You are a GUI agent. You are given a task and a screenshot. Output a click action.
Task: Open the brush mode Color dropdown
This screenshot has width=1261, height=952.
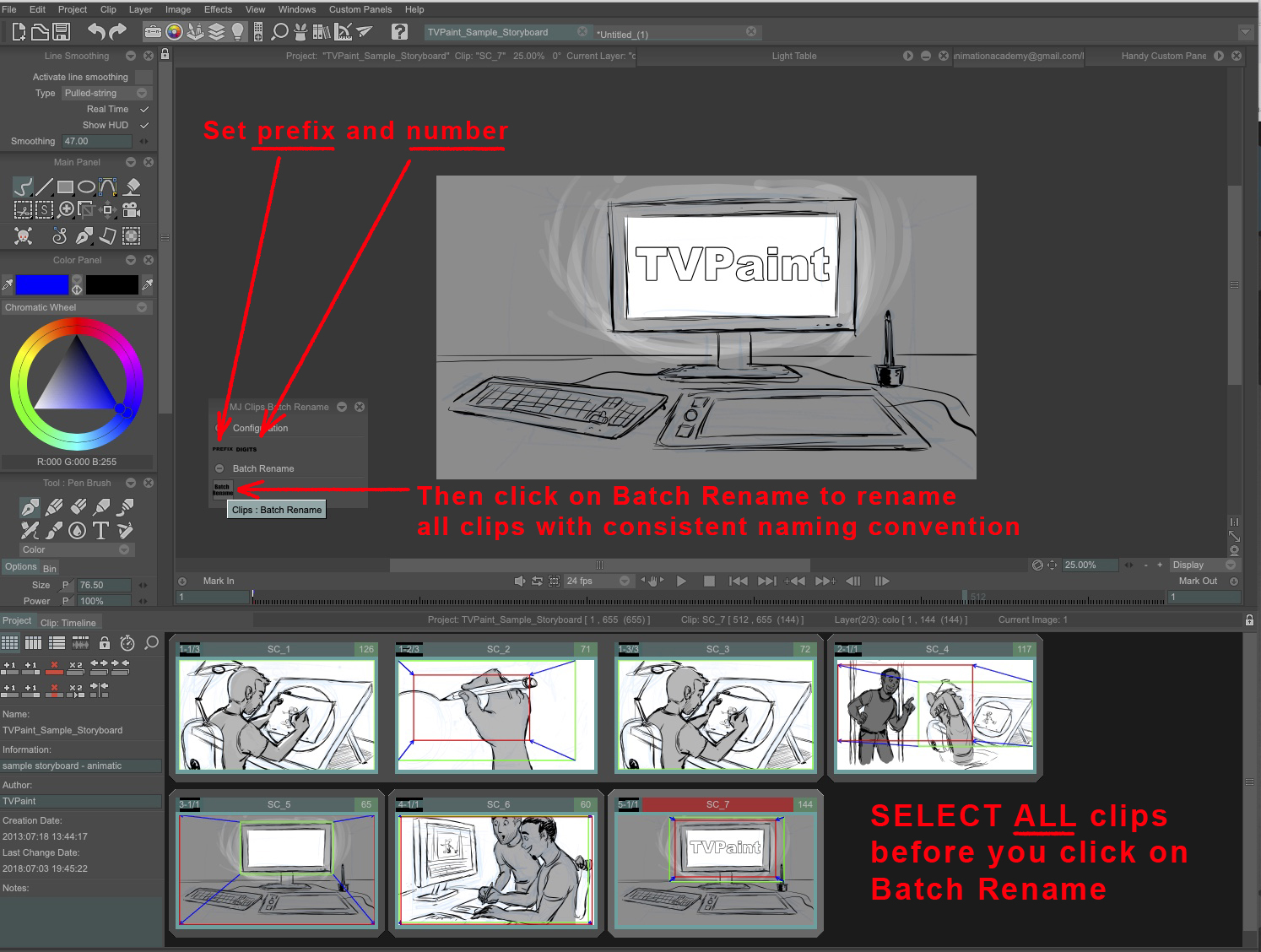tap(76, 549)
